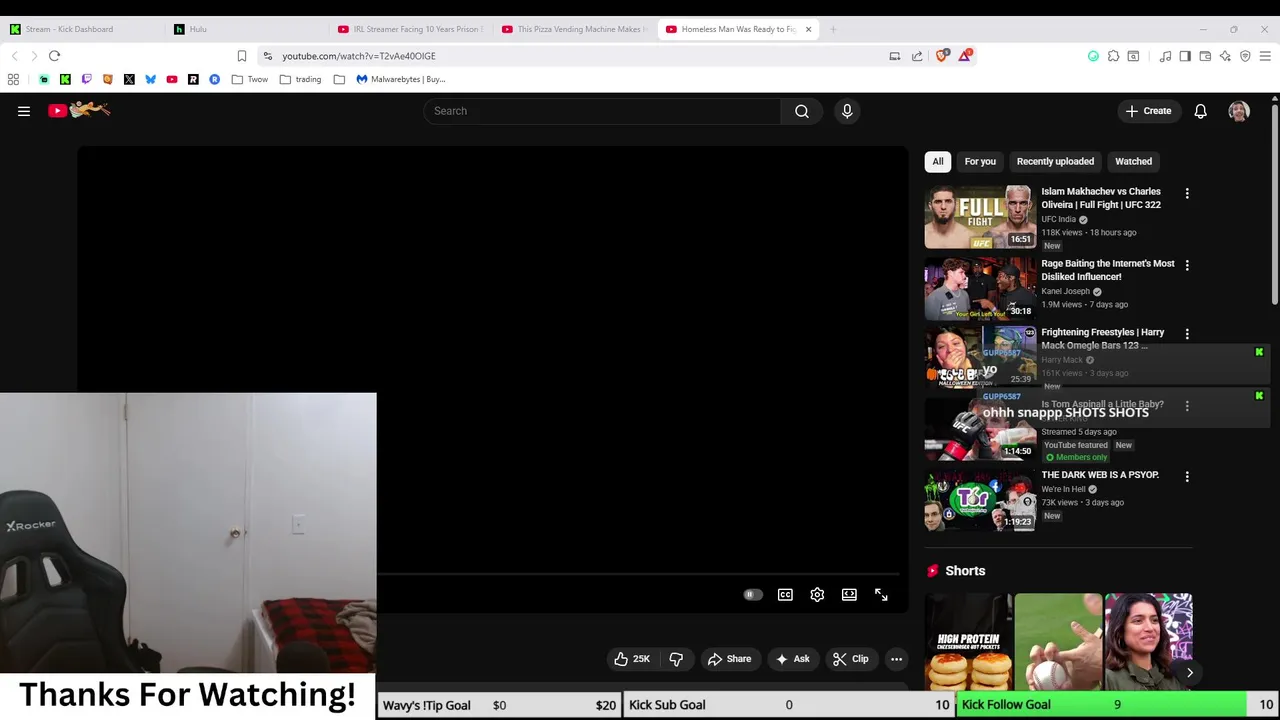Start voice search with the microphone icon

point(847,111)
